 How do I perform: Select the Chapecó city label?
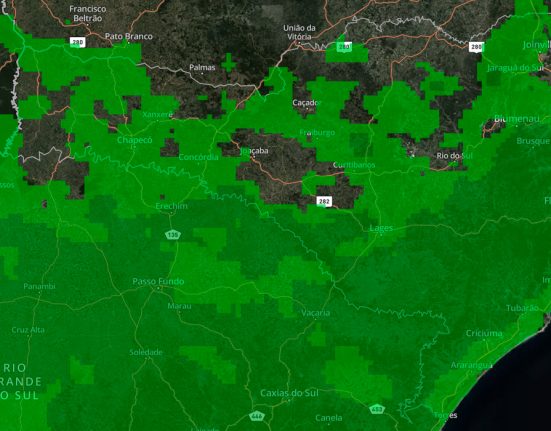pyautogui.click(x=135, y=140)
